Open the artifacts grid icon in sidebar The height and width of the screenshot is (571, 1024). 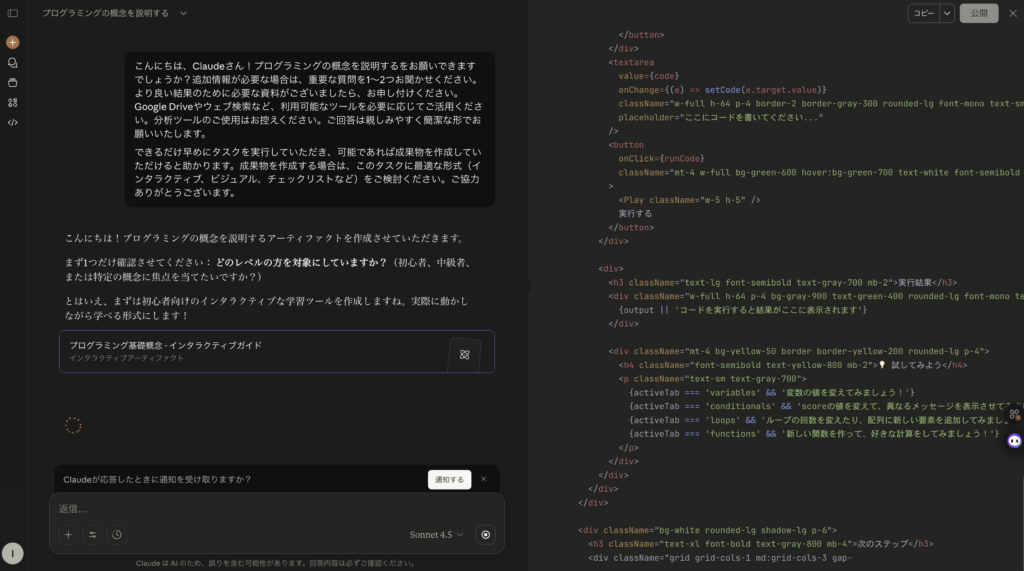(x=13, y=102)
